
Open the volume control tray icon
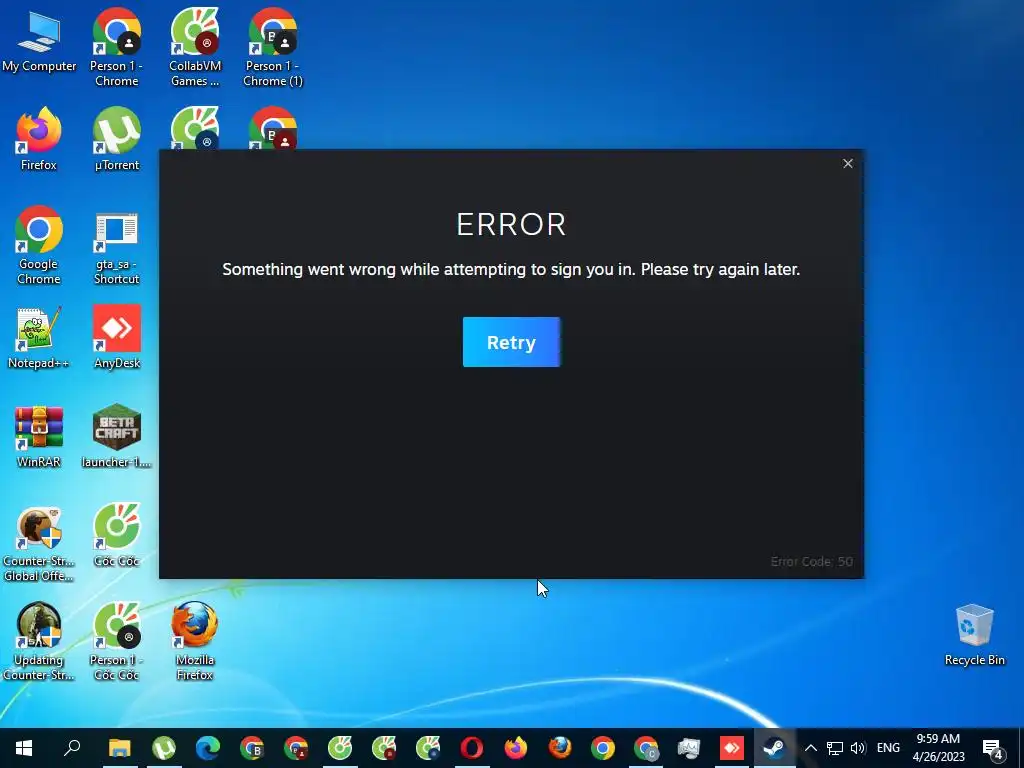coord(858,748)
